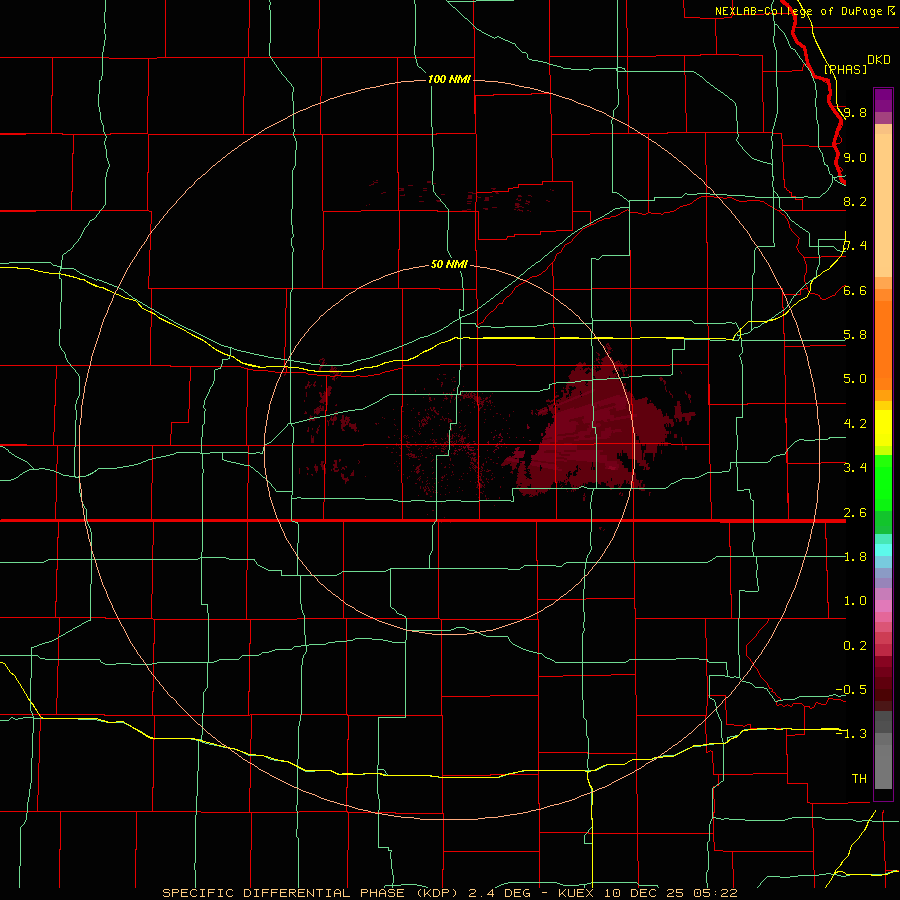Pick the cyan segment above the 1.8 label
Image resolution: width=900 pixels, height=900 pixels.
click(x=883, y=550)
